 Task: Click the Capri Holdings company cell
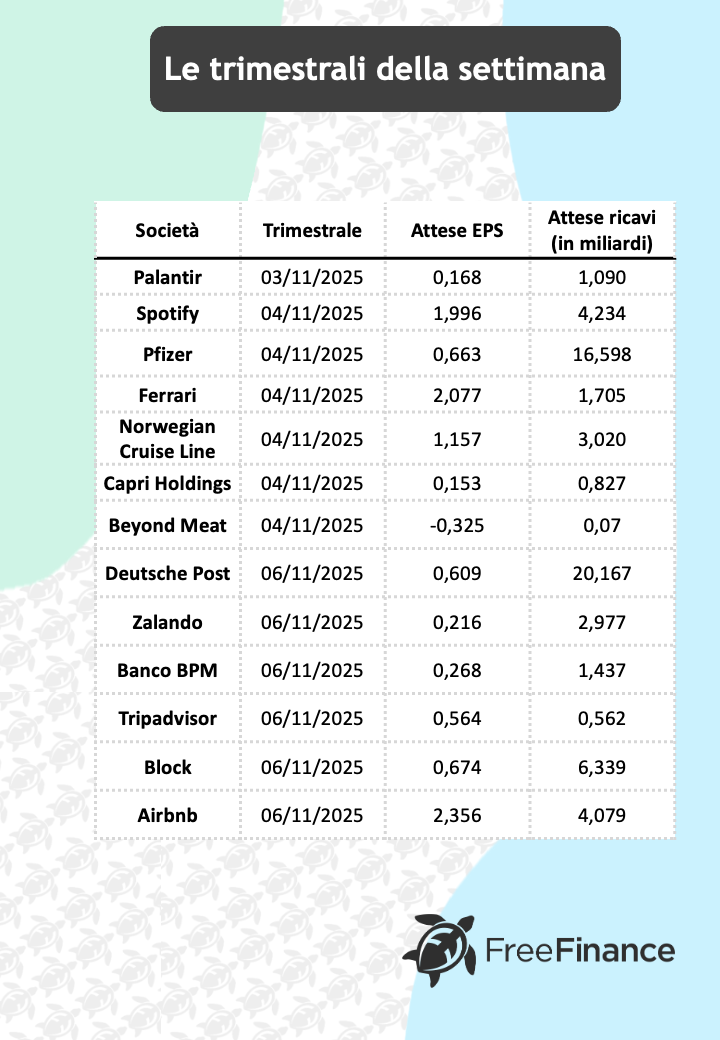(x=167, y=484)
